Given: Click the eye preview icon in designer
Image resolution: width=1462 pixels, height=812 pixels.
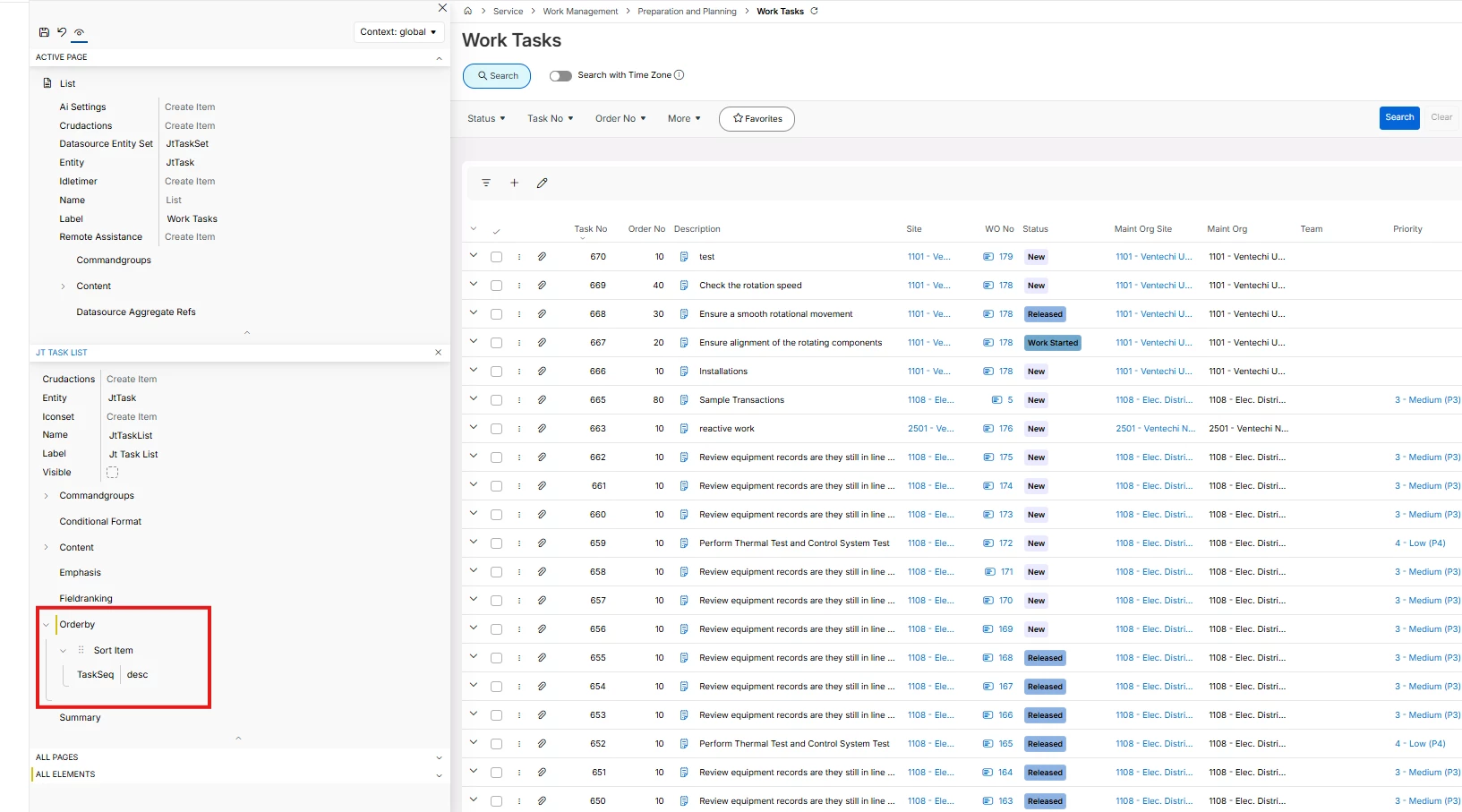Looking at the screenshot, I should click(x=80, y=32).
